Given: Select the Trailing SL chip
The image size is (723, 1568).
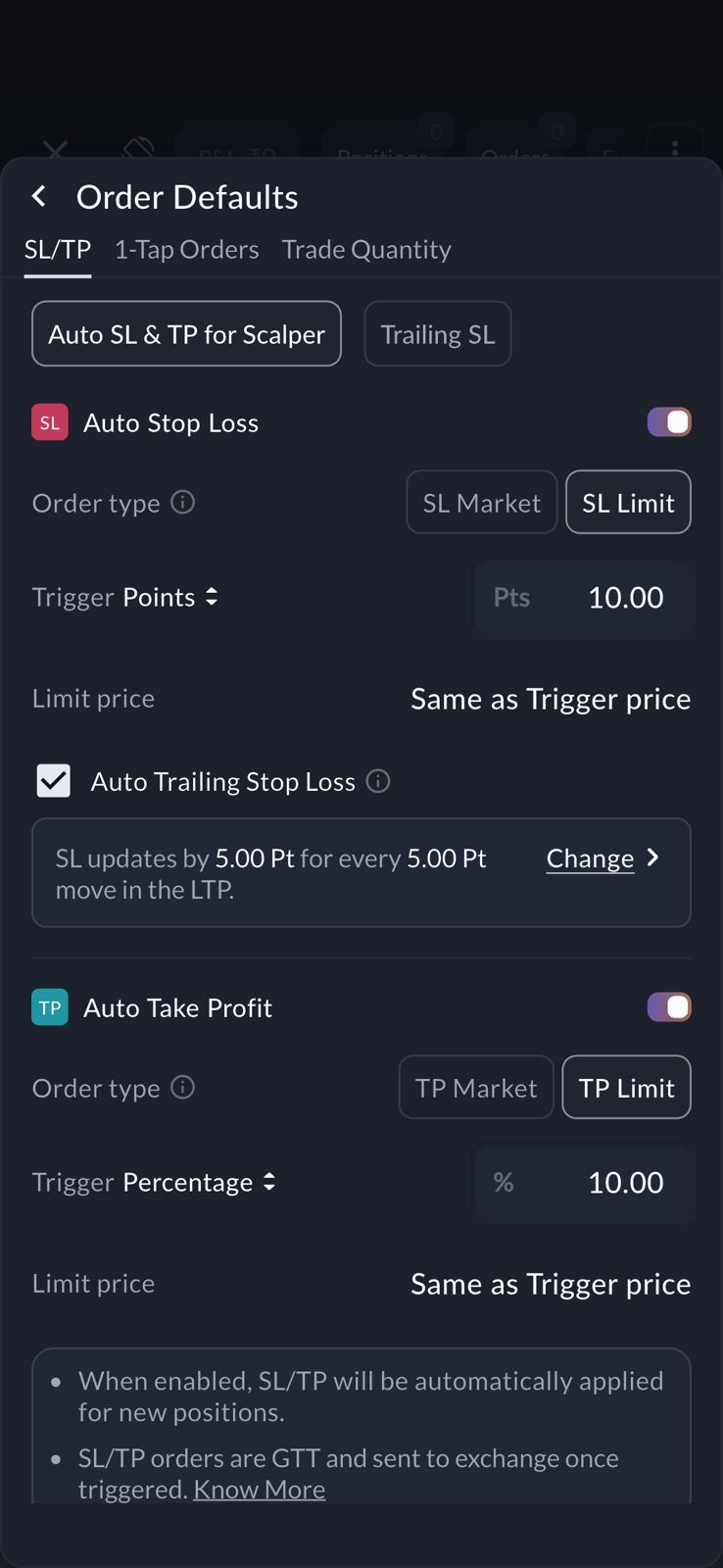Looking at the screenshot, I should click(437, 334).
